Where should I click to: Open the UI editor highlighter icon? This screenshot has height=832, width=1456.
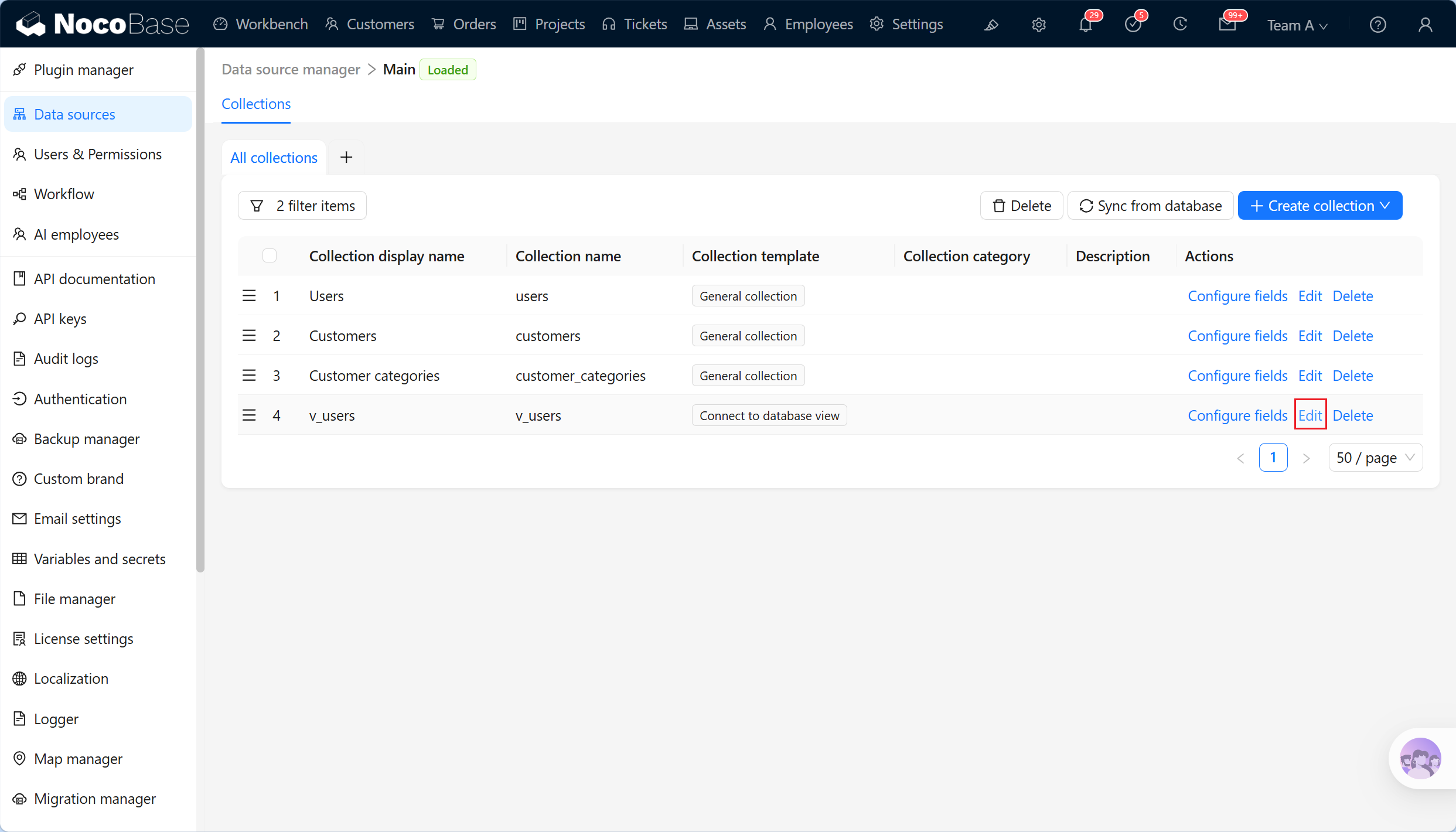[x=991, y=25]
